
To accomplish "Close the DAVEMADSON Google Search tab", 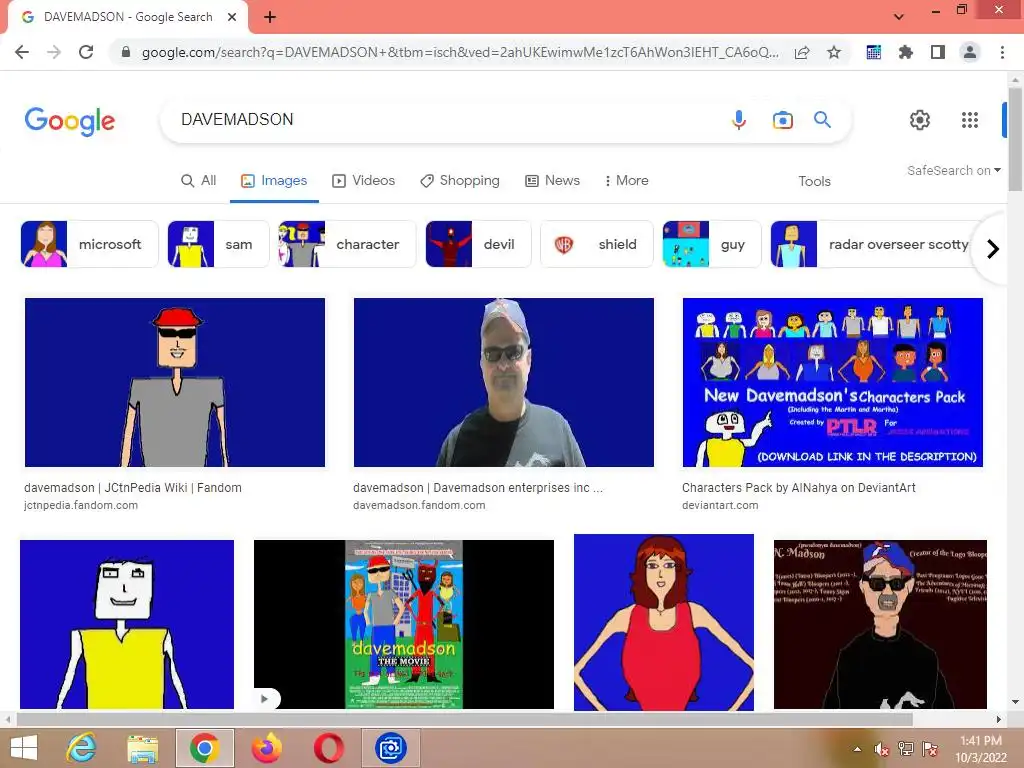I will tap(232, 17).
